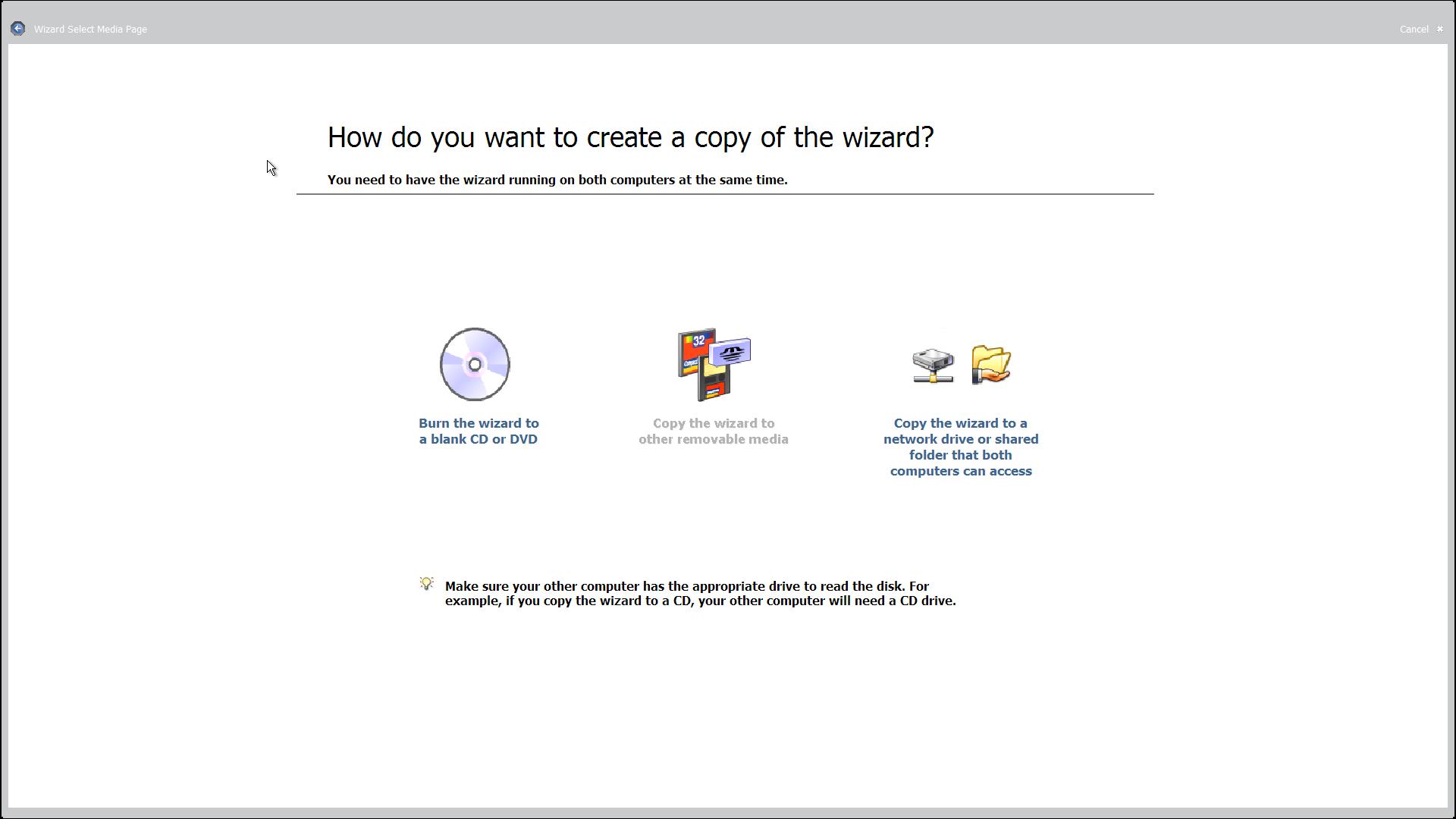The height and width of the screenshot is (819, 1456).
Task: Click the gray network drive icon
Action: click(933, 360)
